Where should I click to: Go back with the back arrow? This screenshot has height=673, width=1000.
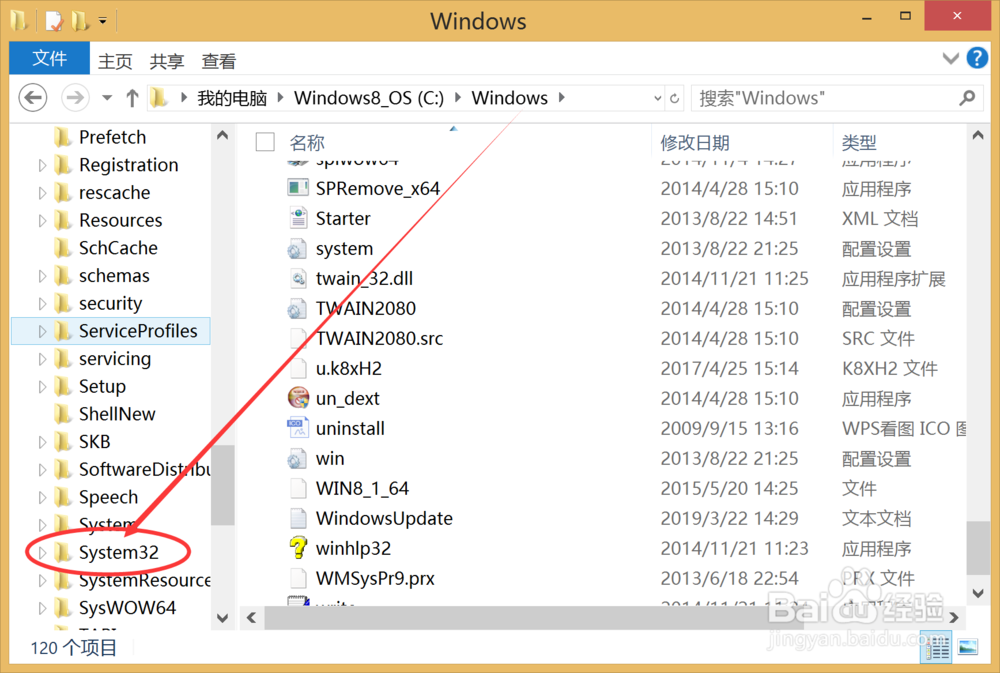click(x=33, y=98)
